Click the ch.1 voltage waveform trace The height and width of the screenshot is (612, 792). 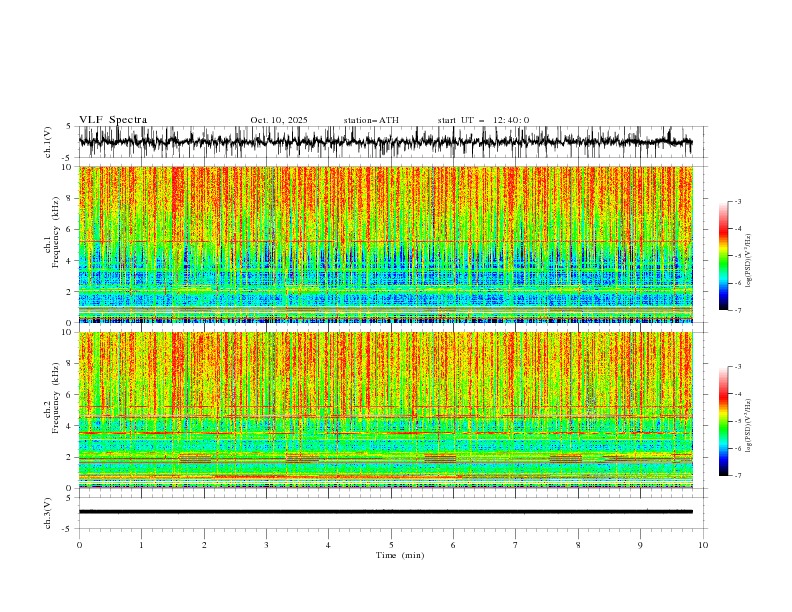pyautogui.click(x=385, y=142)
